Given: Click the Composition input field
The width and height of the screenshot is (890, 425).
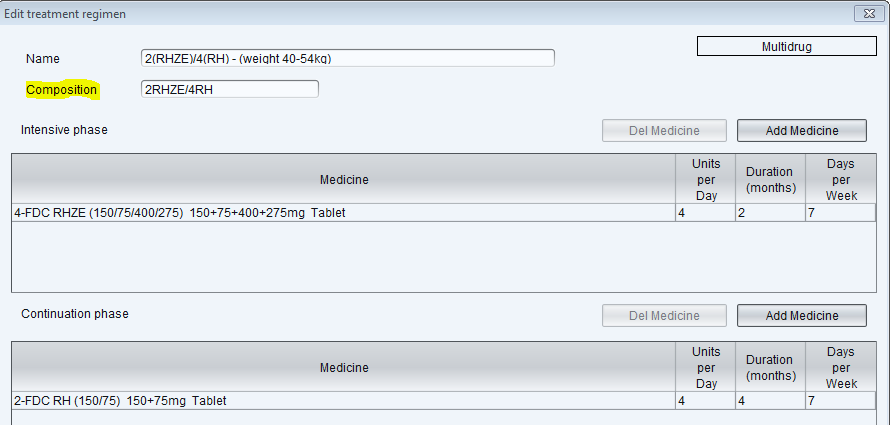Looking at the screenshot, I should click(x=229, y=89).
